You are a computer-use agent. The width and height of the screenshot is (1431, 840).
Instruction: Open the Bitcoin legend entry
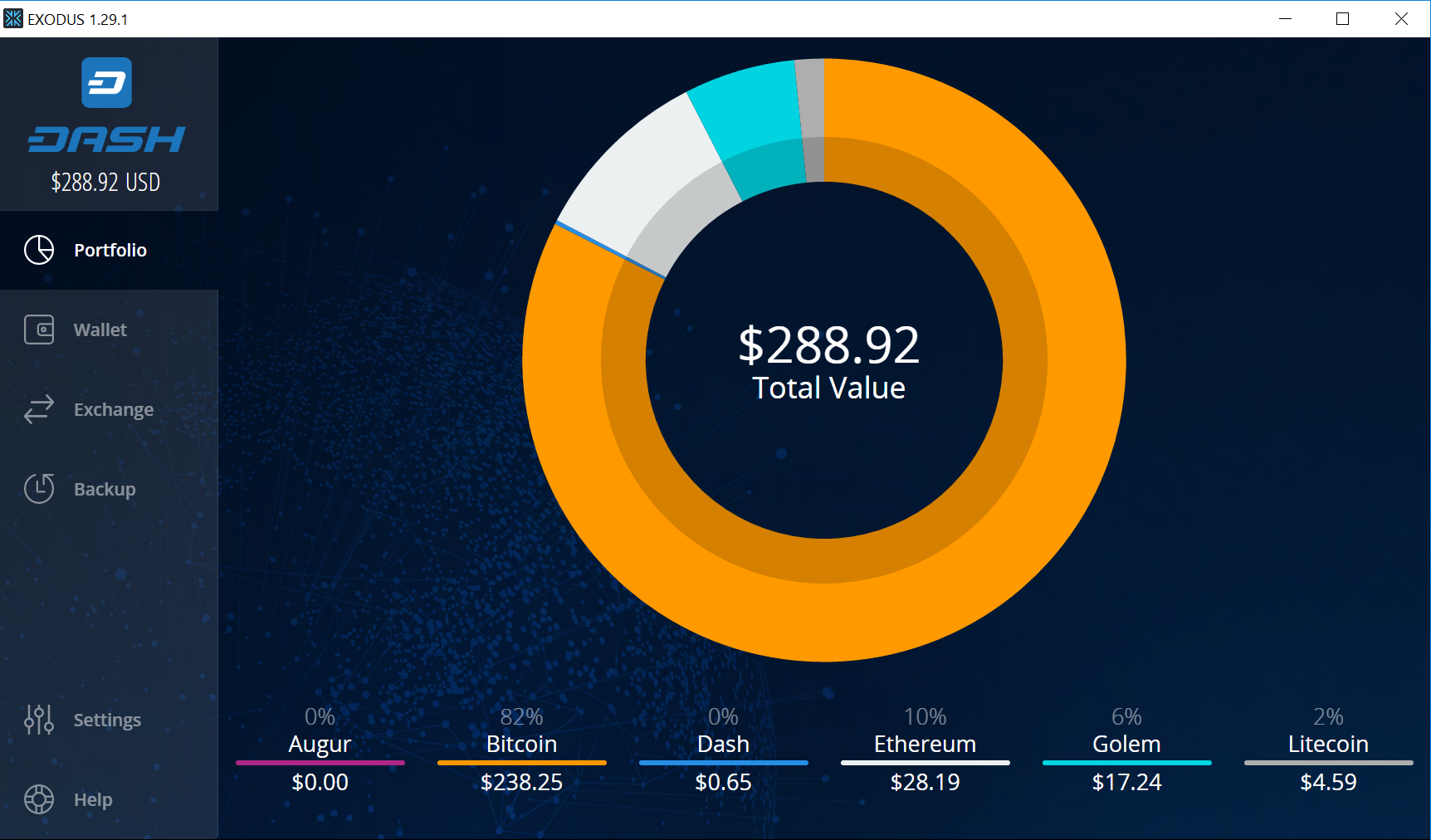click(x=520, y=744)
